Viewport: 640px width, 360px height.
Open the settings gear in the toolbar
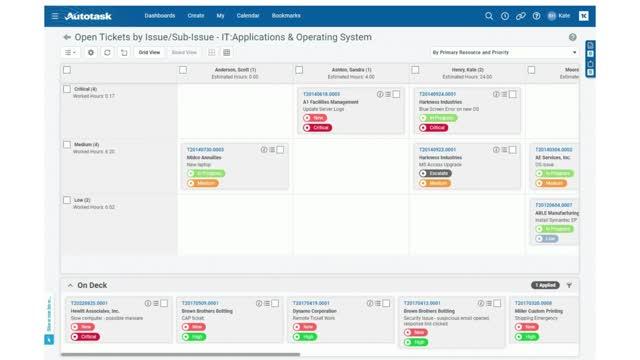tap(91, 52)
